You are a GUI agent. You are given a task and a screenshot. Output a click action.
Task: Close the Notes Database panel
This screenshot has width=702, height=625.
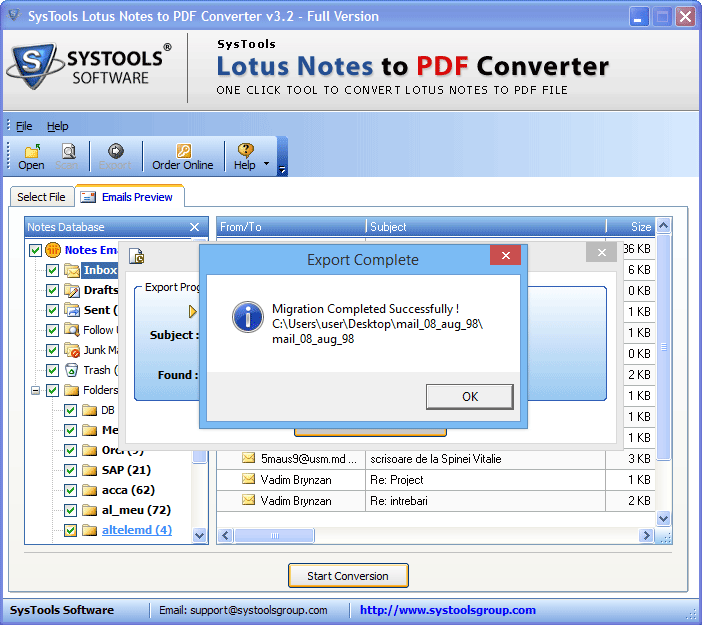195,227
